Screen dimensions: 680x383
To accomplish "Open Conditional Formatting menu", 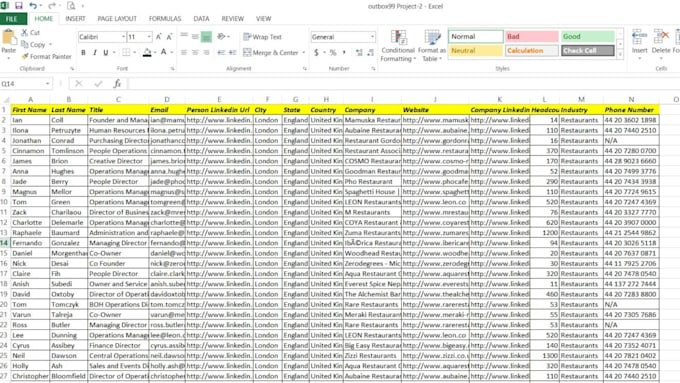I will pyautogui.click(x=398, y=46).
